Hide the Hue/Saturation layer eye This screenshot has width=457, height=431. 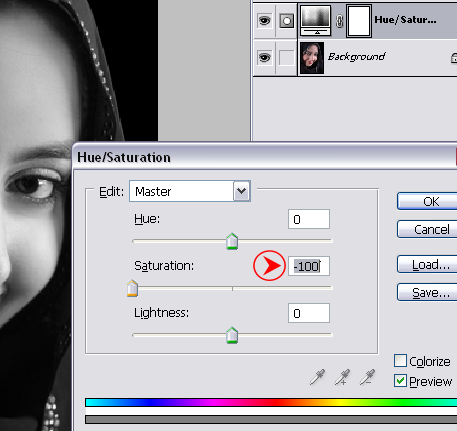pos(264,21)
